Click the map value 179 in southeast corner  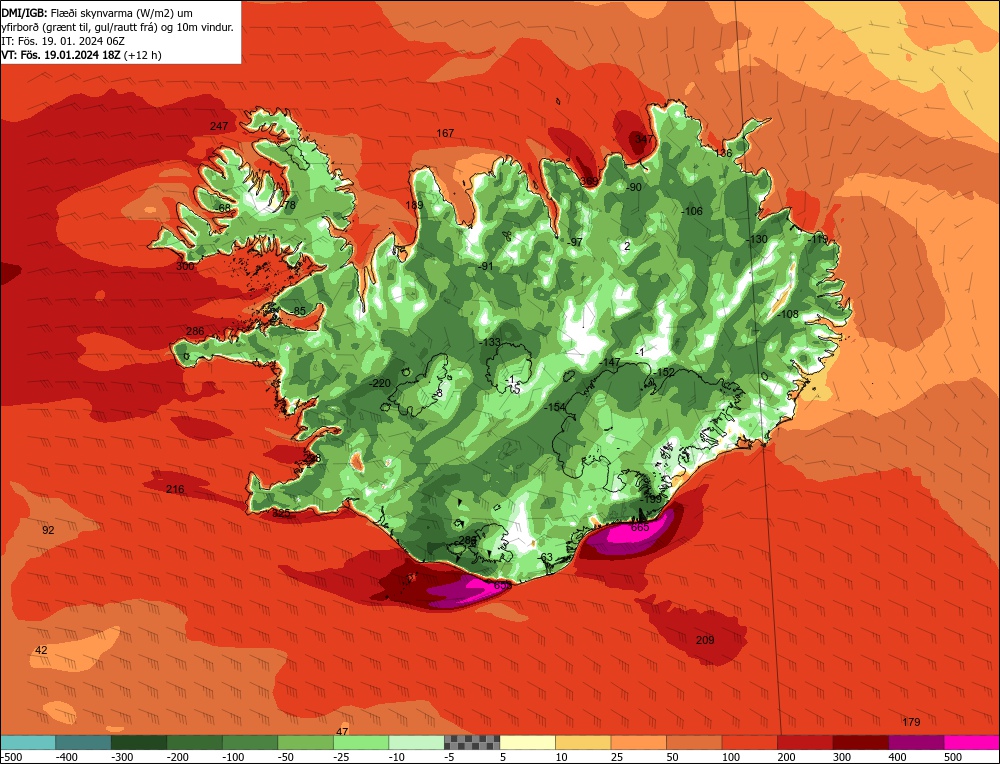point(911,723)
